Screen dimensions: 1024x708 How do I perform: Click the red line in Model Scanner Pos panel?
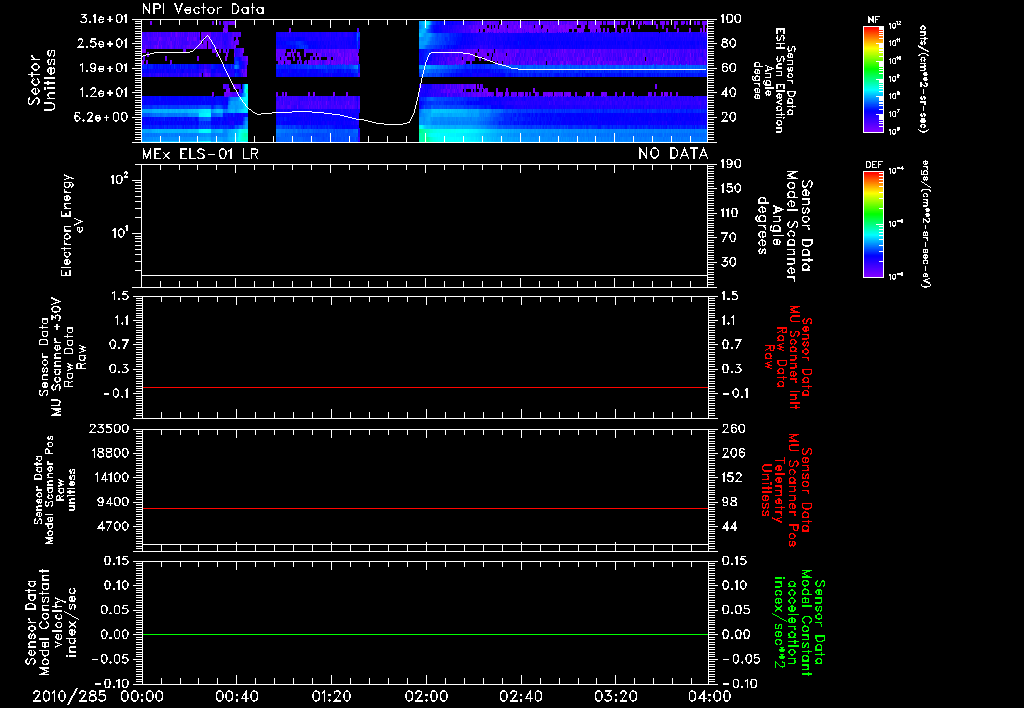(425, 508)
